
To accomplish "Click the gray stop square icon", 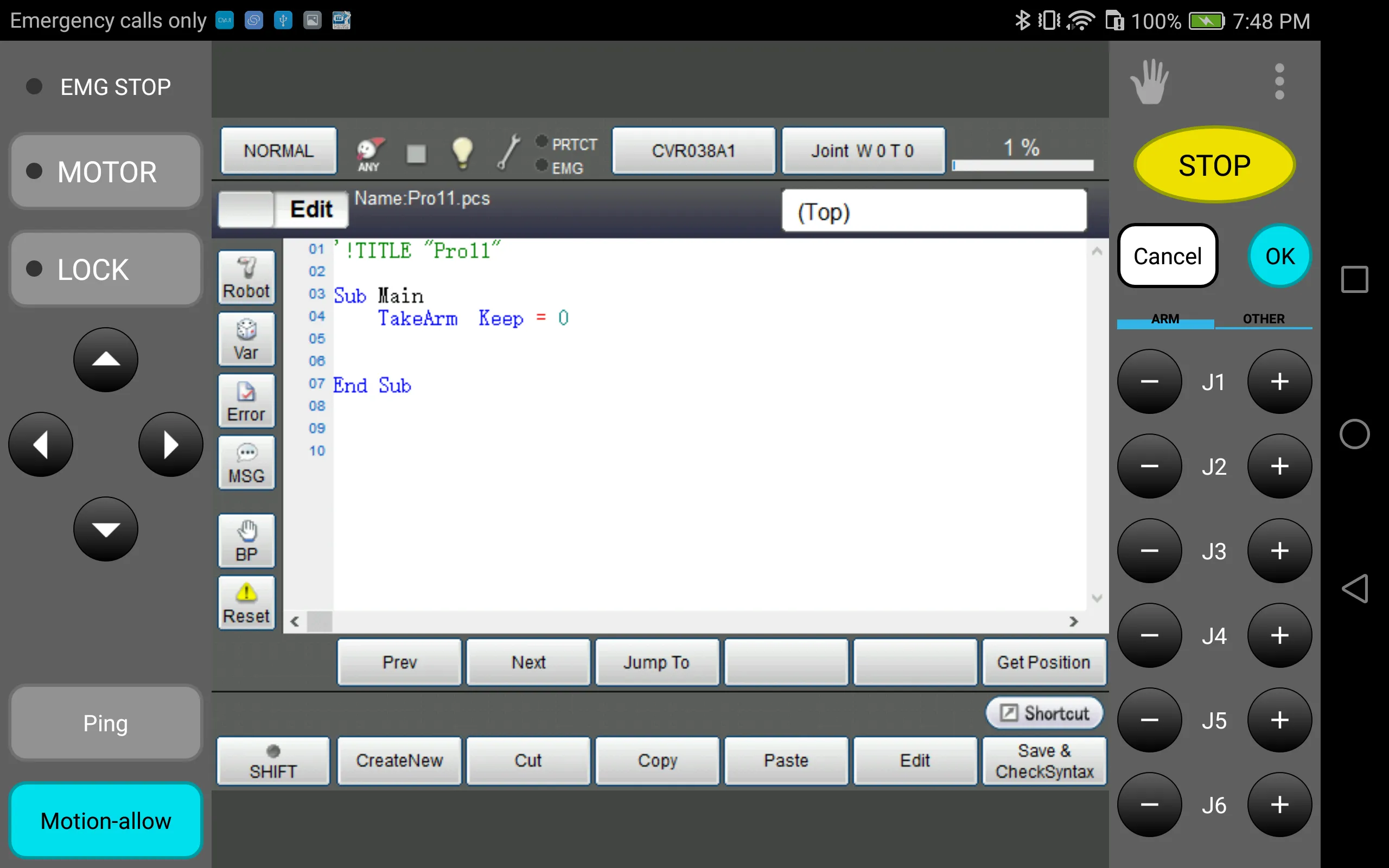I will (x=416, y=154).
